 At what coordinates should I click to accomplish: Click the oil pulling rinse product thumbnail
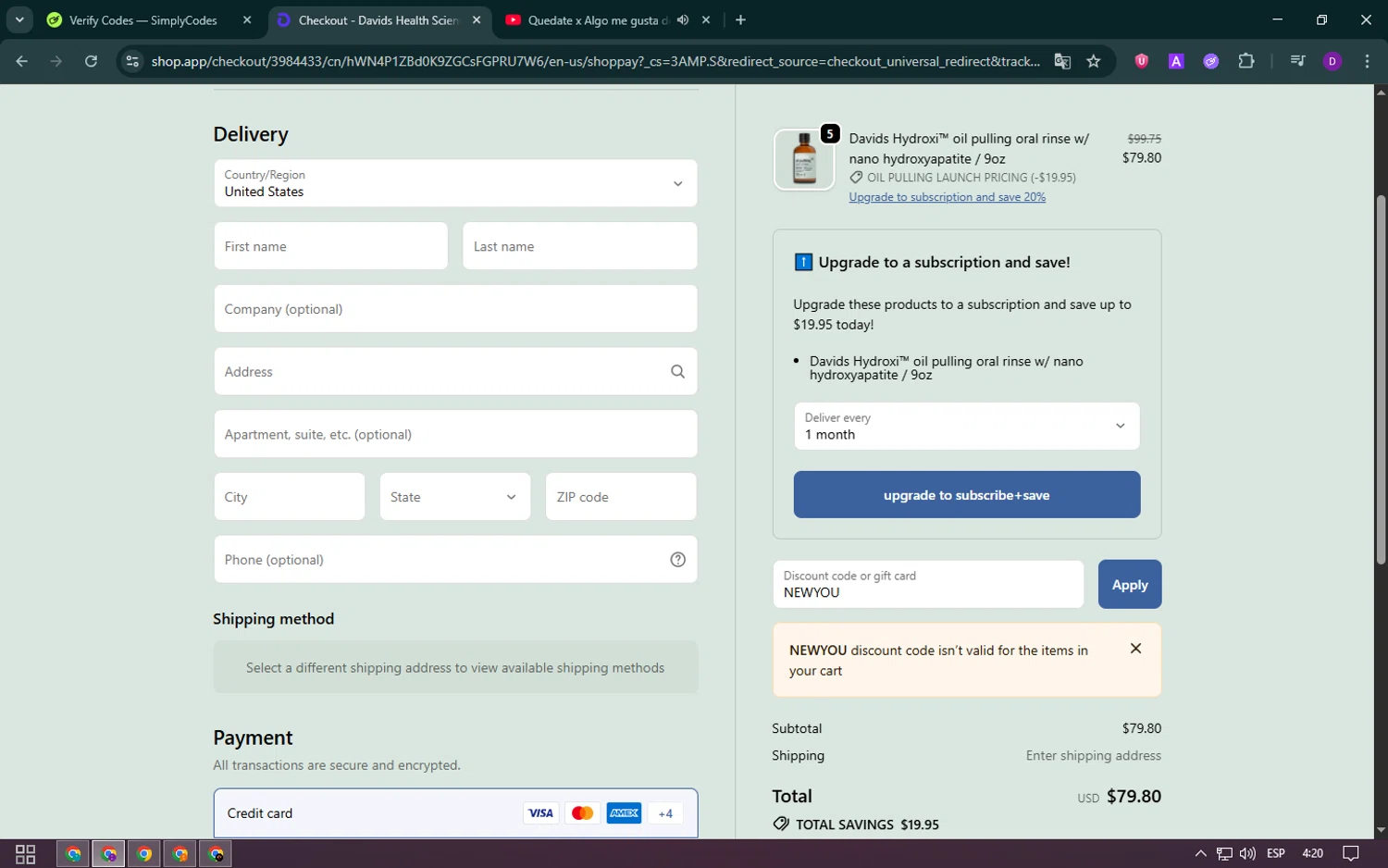click(804, 159)
